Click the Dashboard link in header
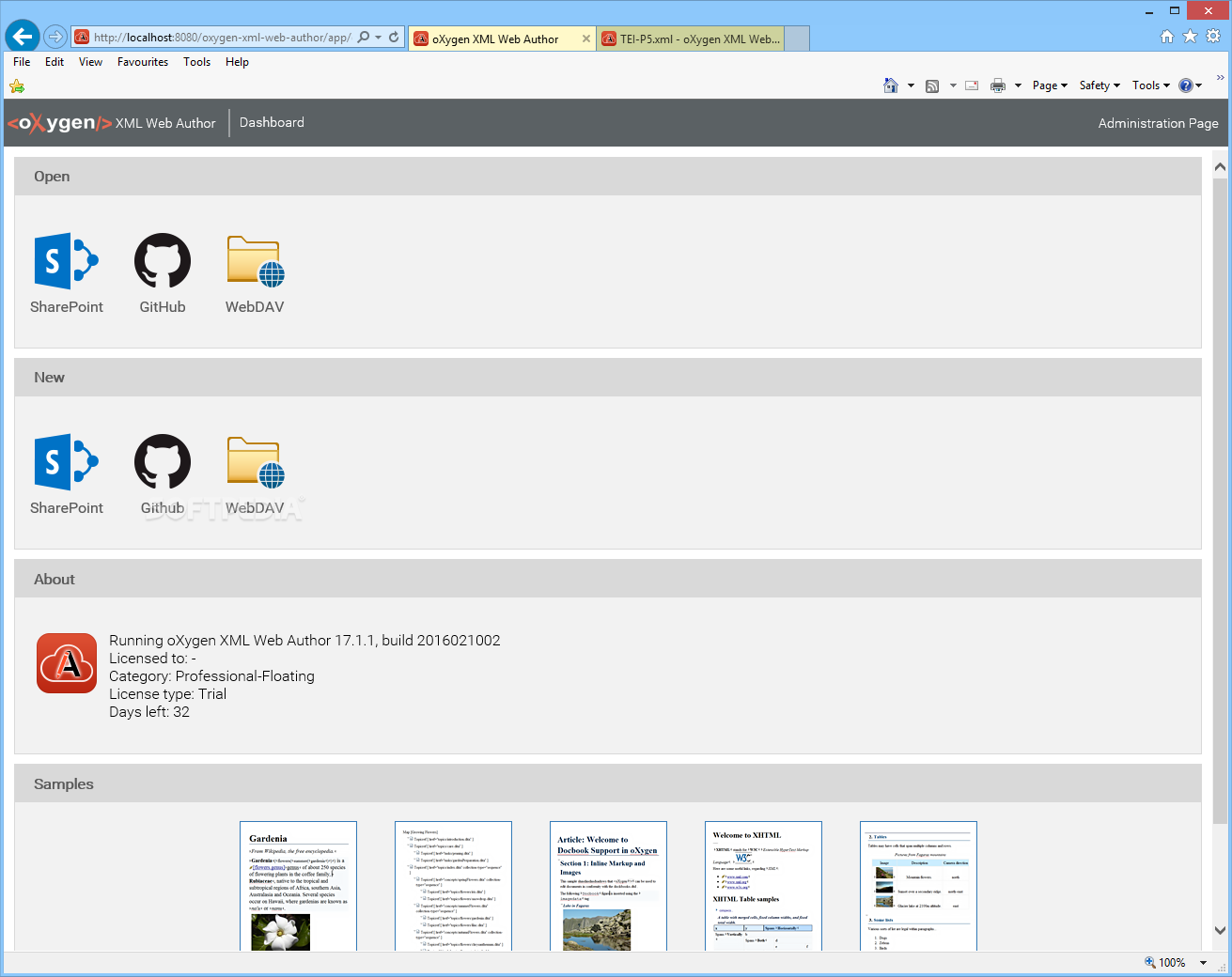The width and height of the screenshot is (1232, 977). pos(272,122)
